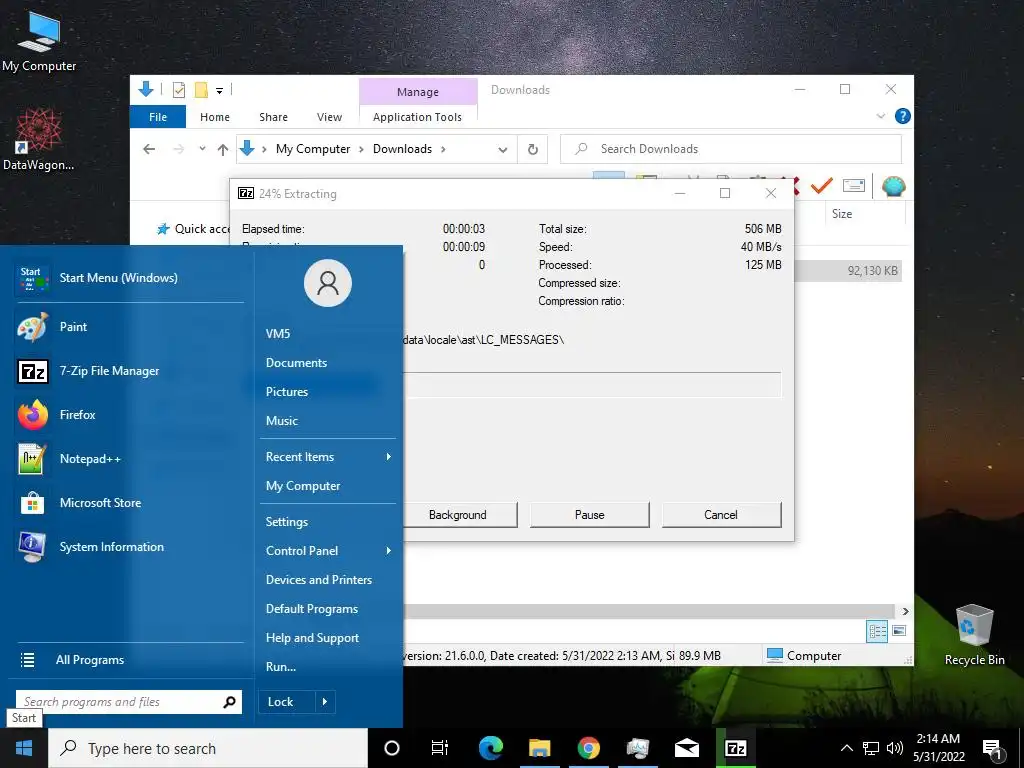Pause the 7-Zip extraction
This screenshot has width=1024, height=768.
pyautogui.click(x=590, y=515)
